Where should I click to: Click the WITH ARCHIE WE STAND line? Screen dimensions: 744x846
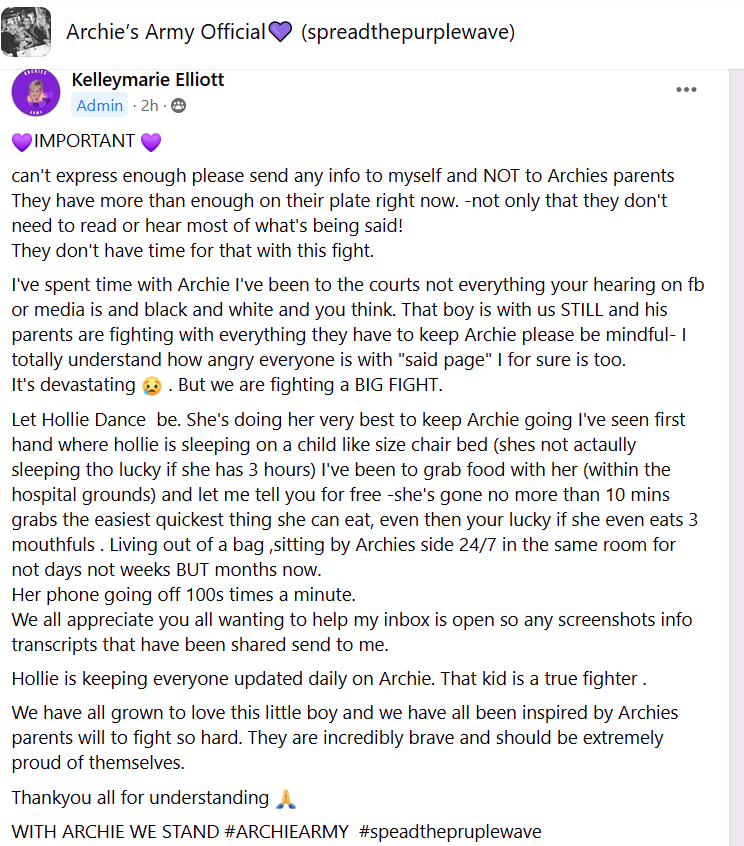115,831
